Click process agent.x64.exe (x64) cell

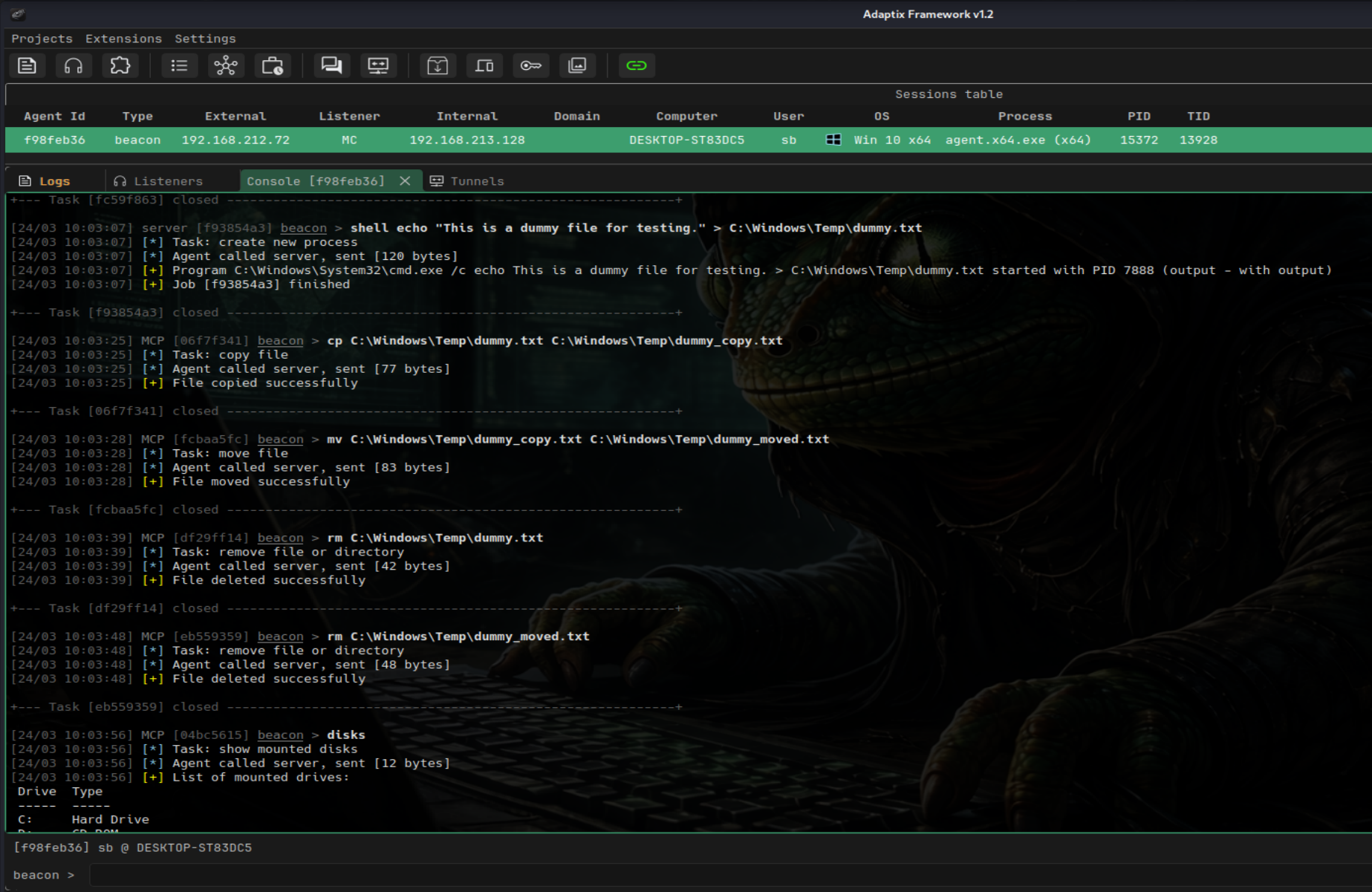click(x=1018, y=140)
